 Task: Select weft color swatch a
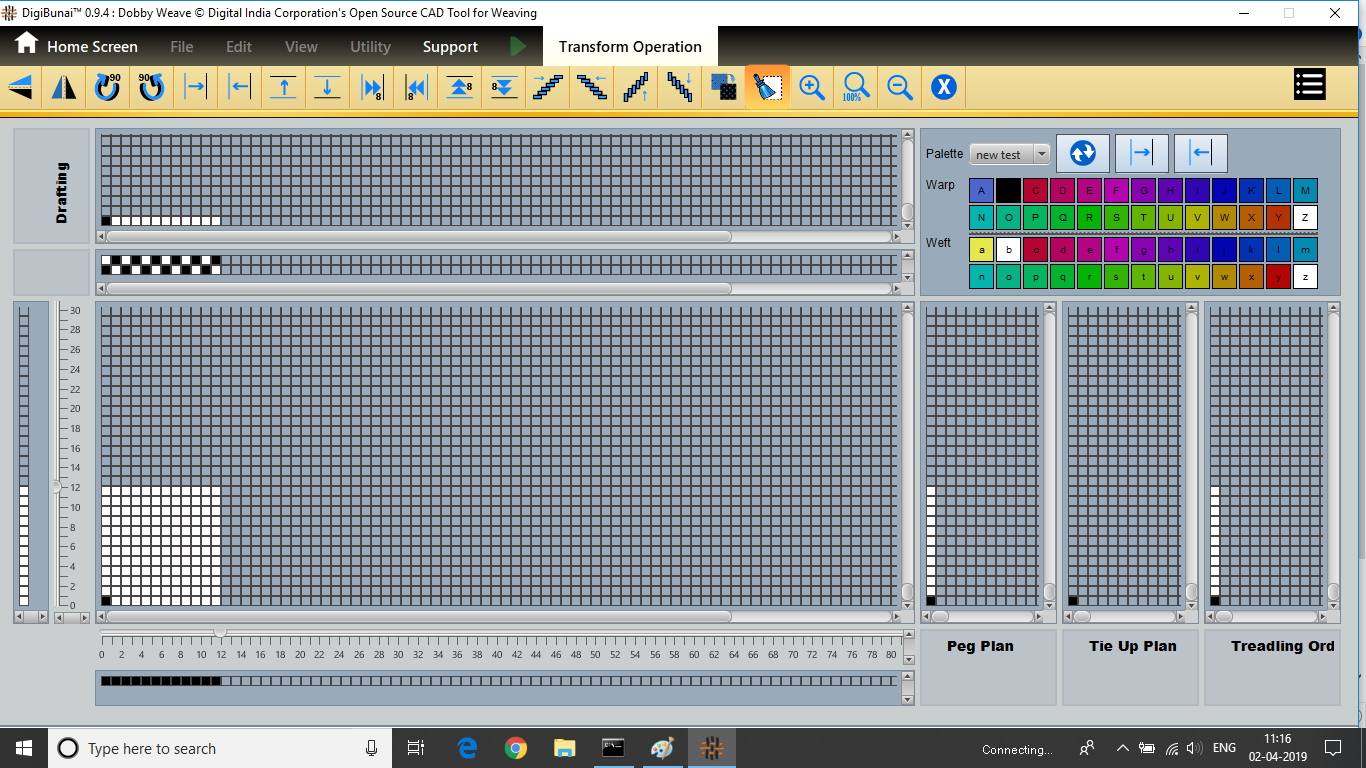981,250
